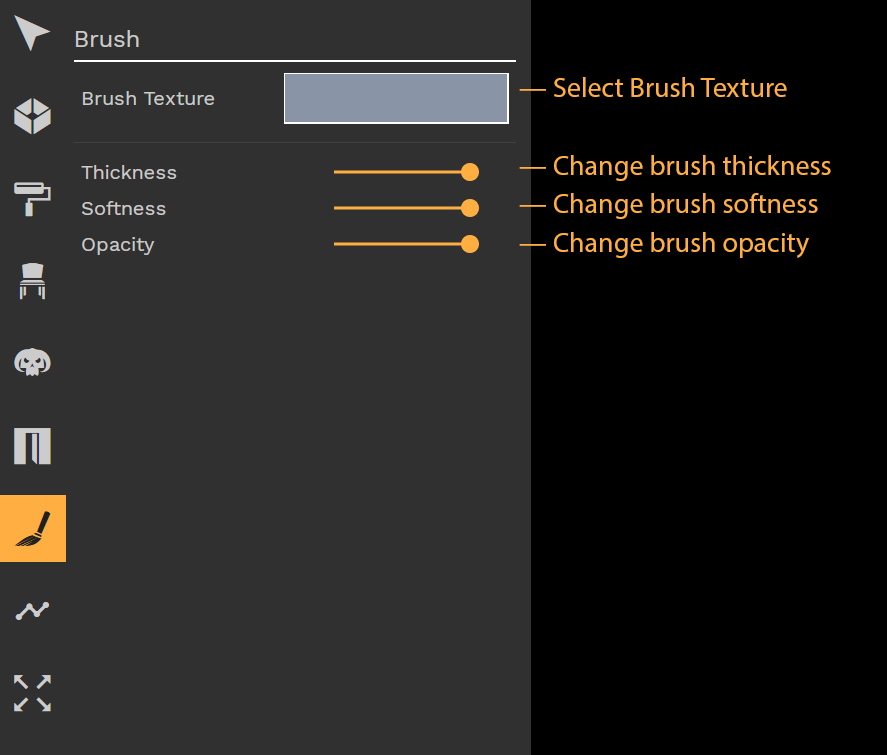Open the wall and door tool
This screenshot has width=887, height=755.
32,446
